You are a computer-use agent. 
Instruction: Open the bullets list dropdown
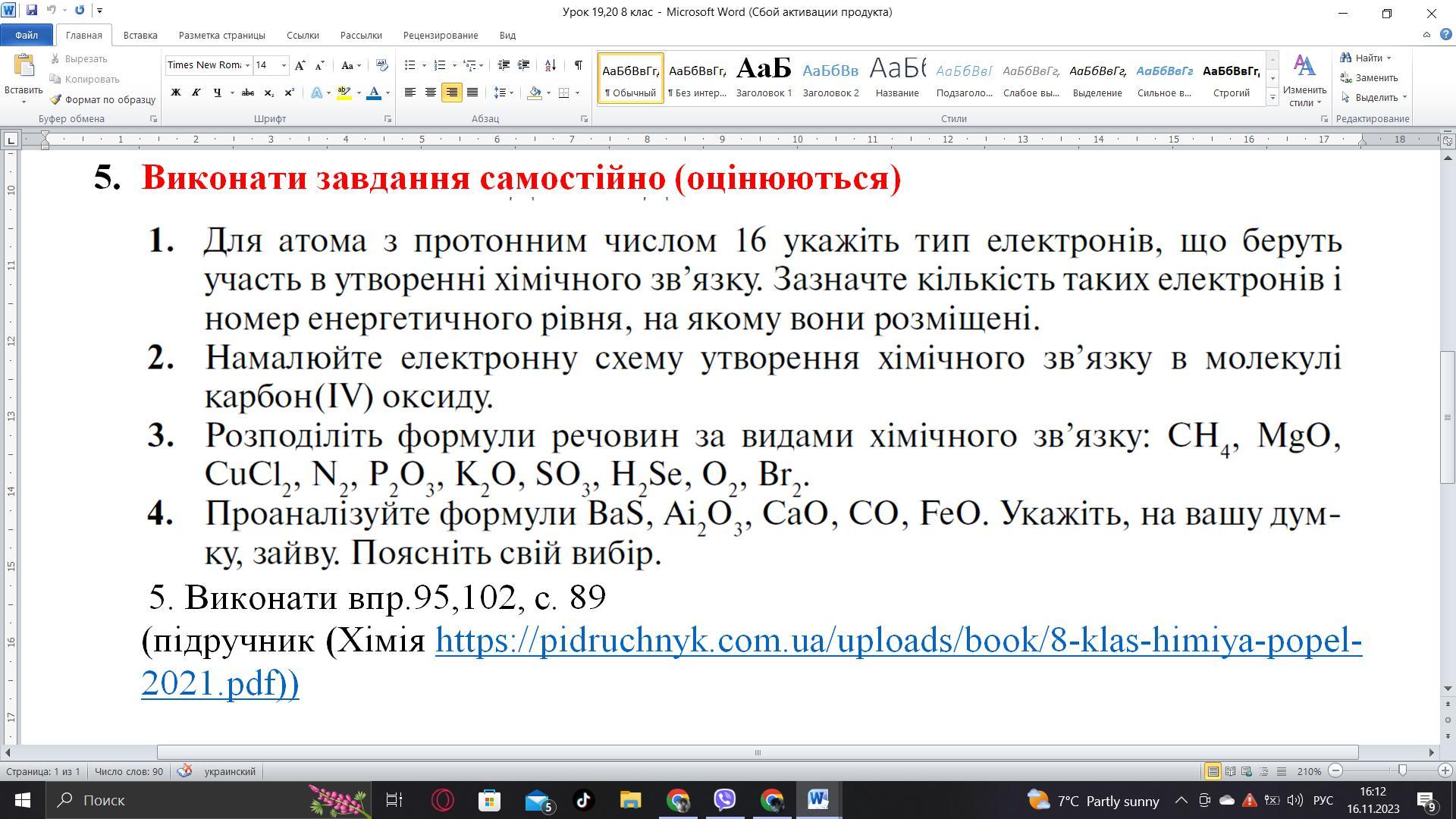pos(424,65)
